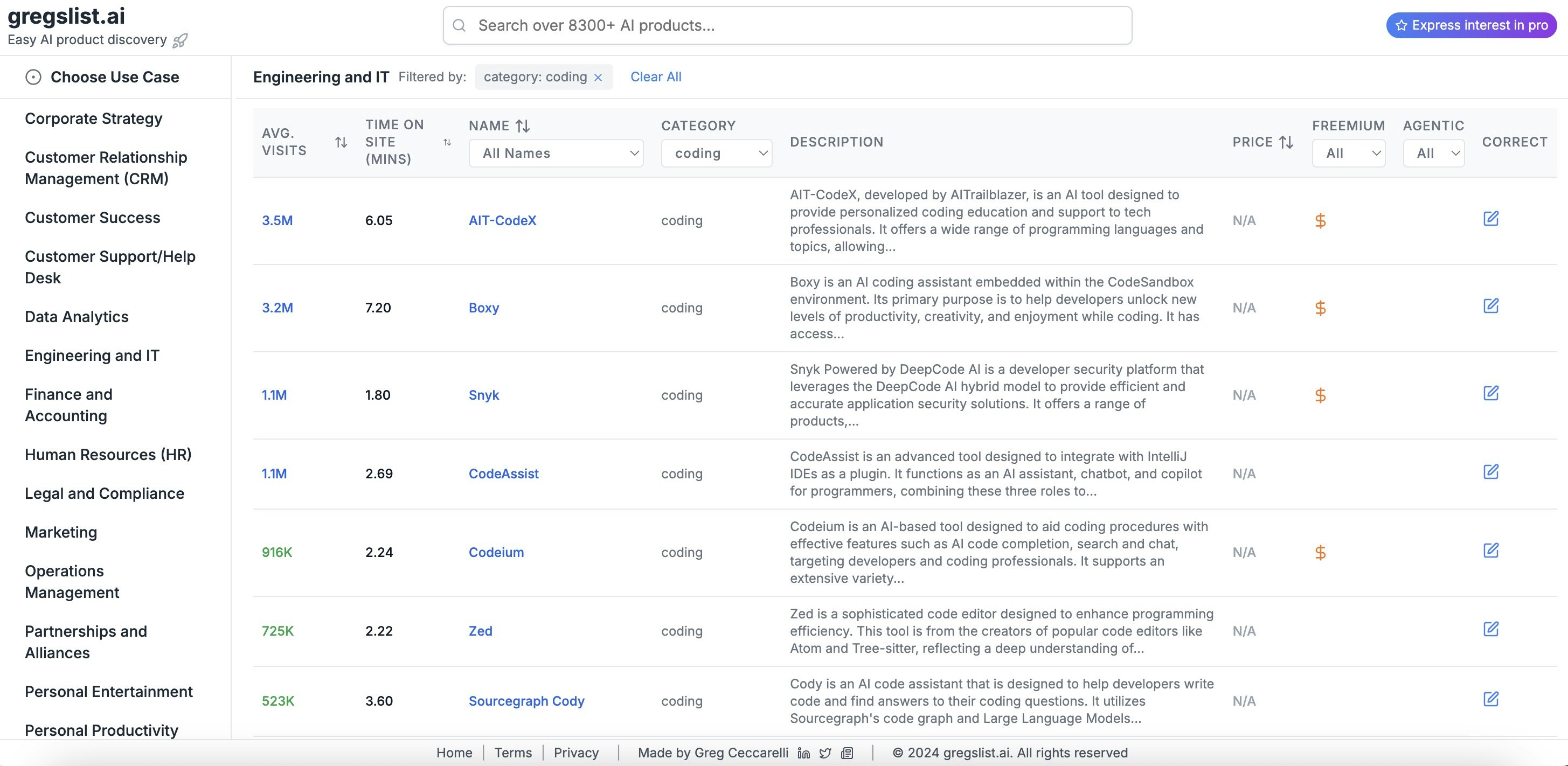Viewport: 1568px width, 766px height.
Task: Click the edit icon for AIT-CodeX row
Action: pos(1491,219)
